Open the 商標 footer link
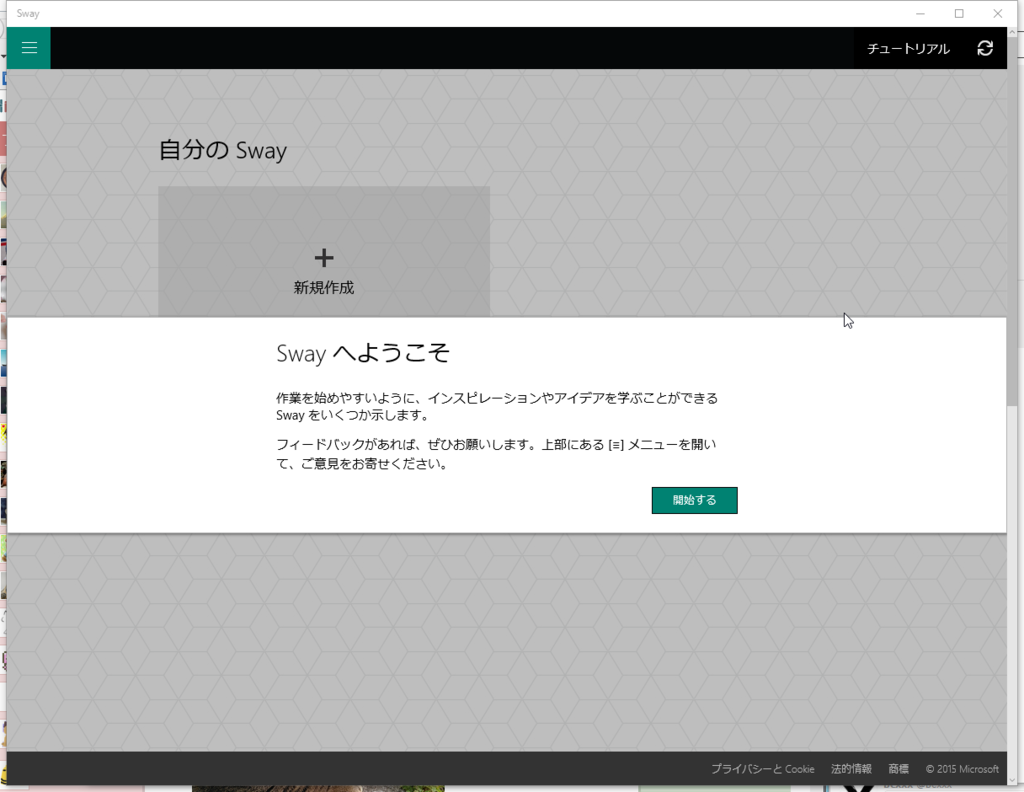Image resolution: width=1024 pixels, height=792 pixels. 899,769
